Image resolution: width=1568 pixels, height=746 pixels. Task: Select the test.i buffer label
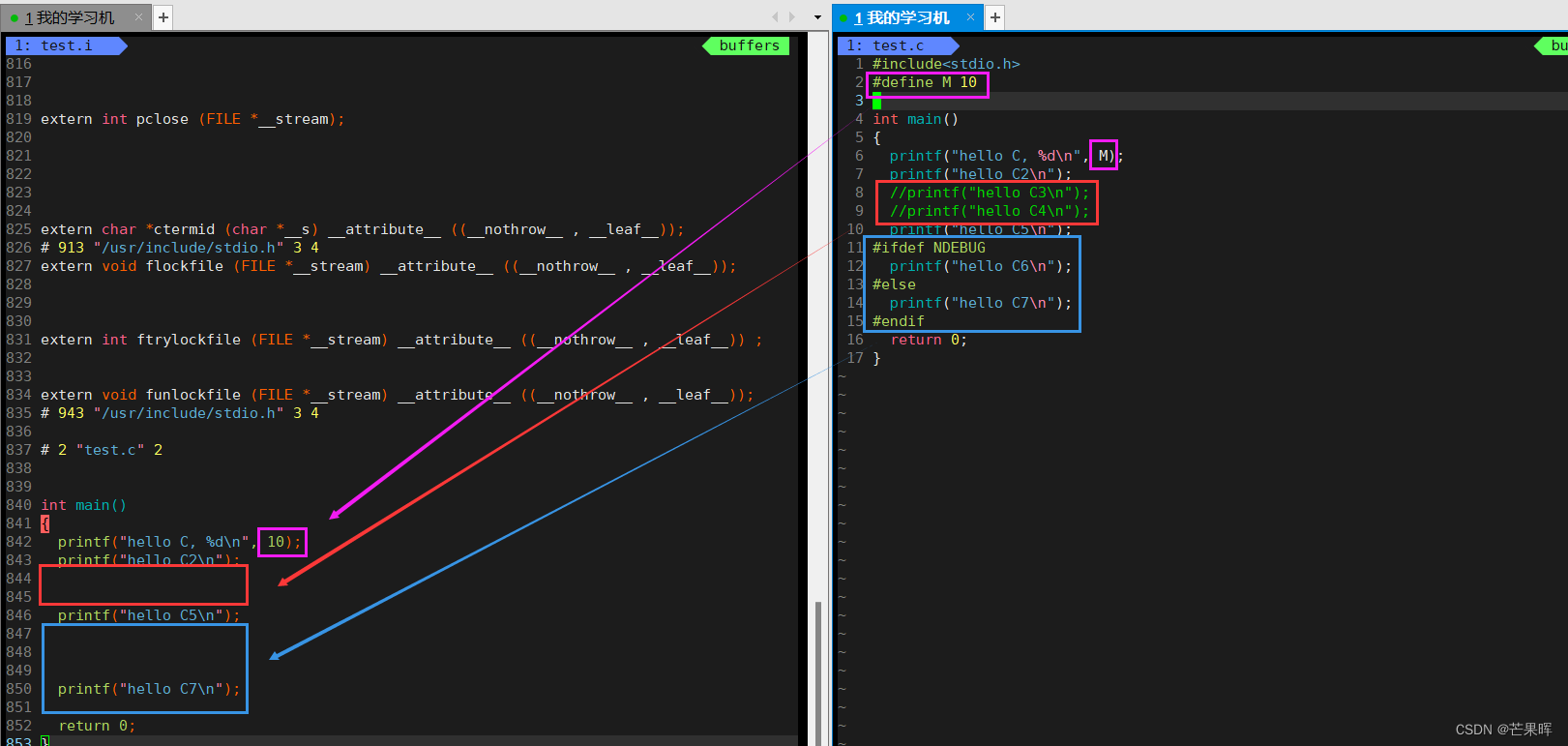point(66,45)
